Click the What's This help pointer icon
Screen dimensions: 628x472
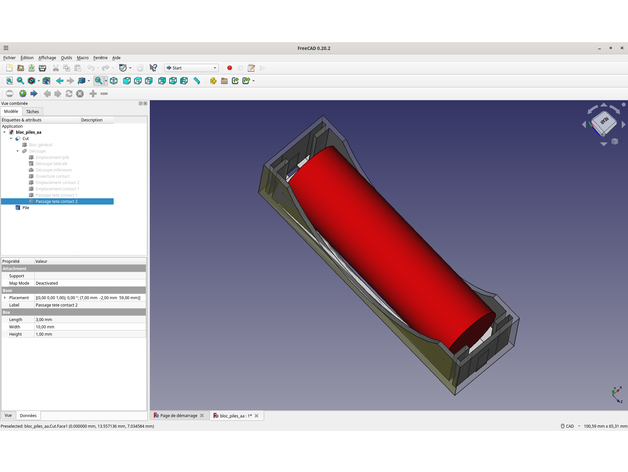point(153,68)
